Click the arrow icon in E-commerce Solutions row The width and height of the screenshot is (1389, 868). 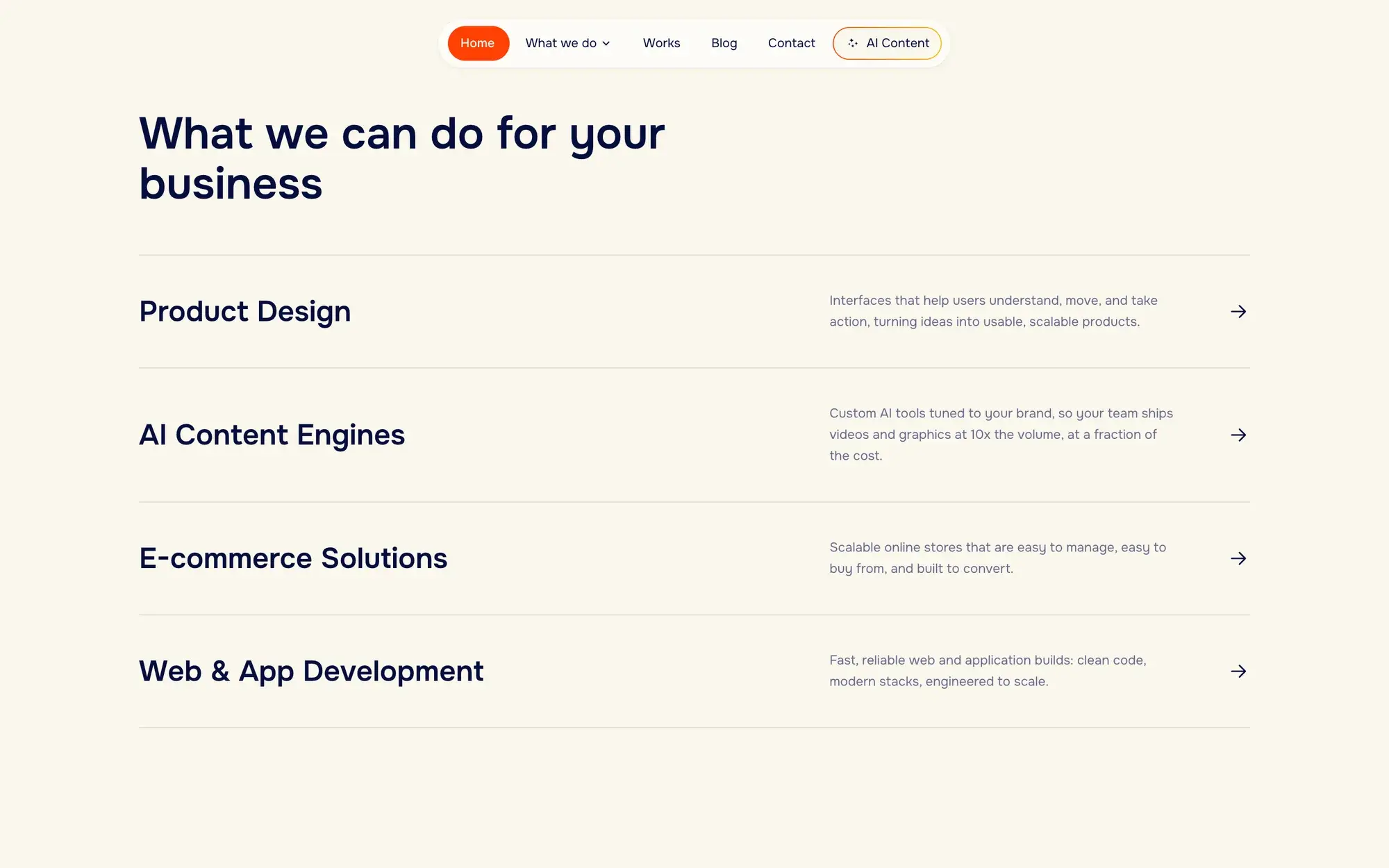pos(1238,558)
